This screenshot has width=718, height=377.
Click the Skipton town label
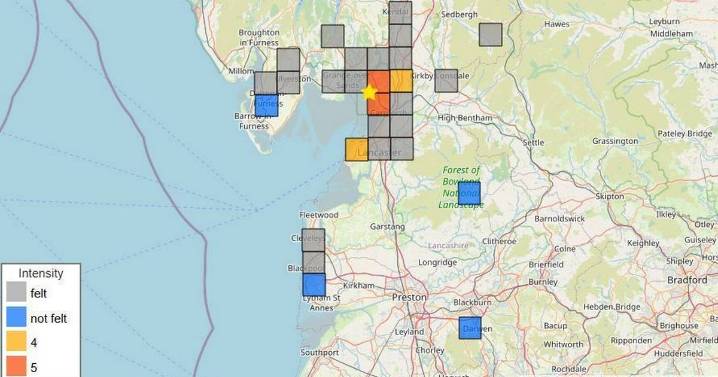click(x=610, y=196)
